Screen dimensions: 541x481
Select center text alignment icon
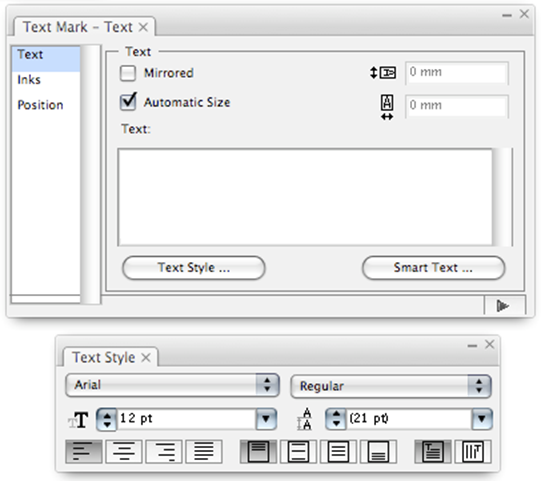pyautogui.click(x=124, y=451)
